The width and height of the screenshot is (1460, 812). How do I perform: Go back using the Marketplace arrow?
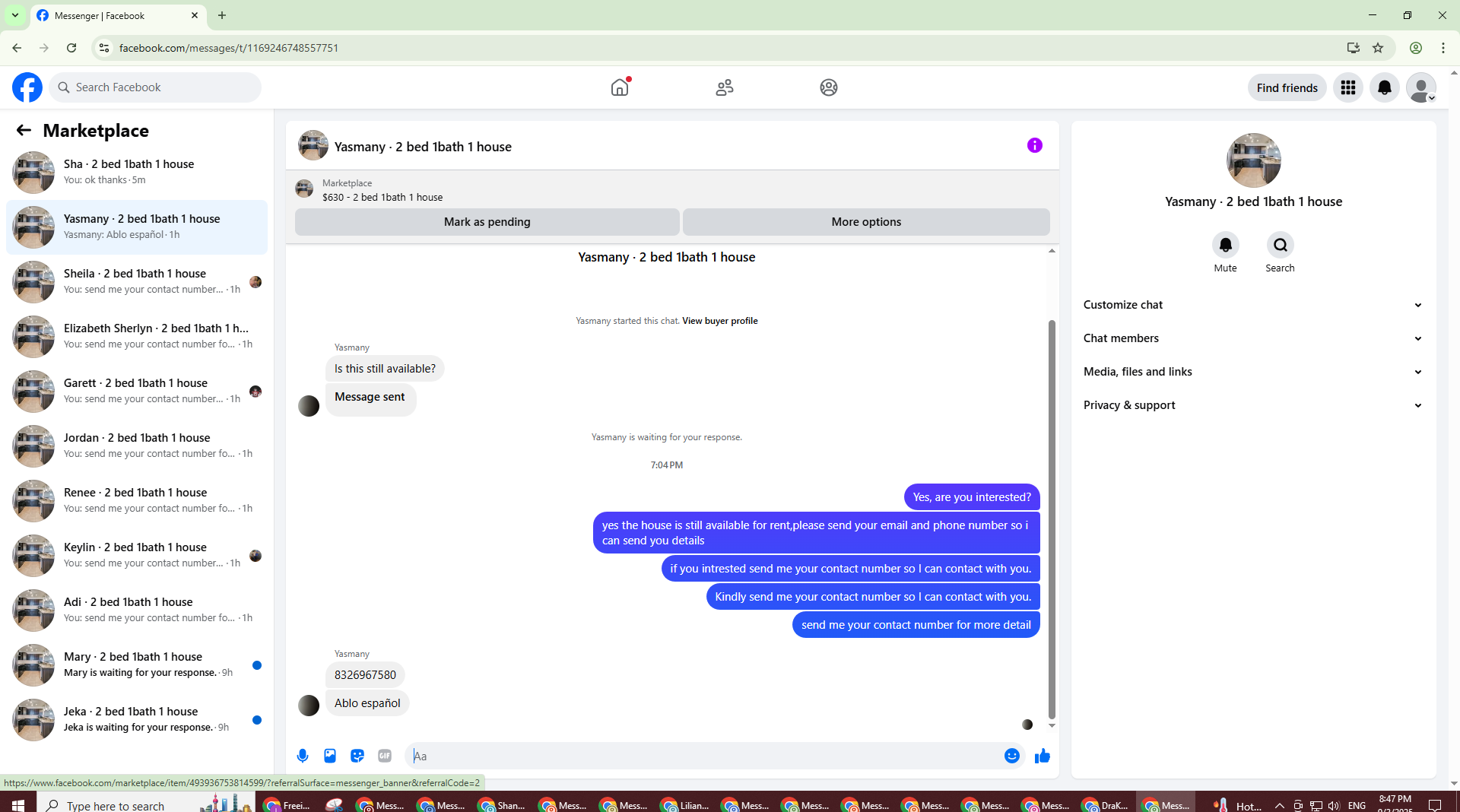tap(24, 131)
